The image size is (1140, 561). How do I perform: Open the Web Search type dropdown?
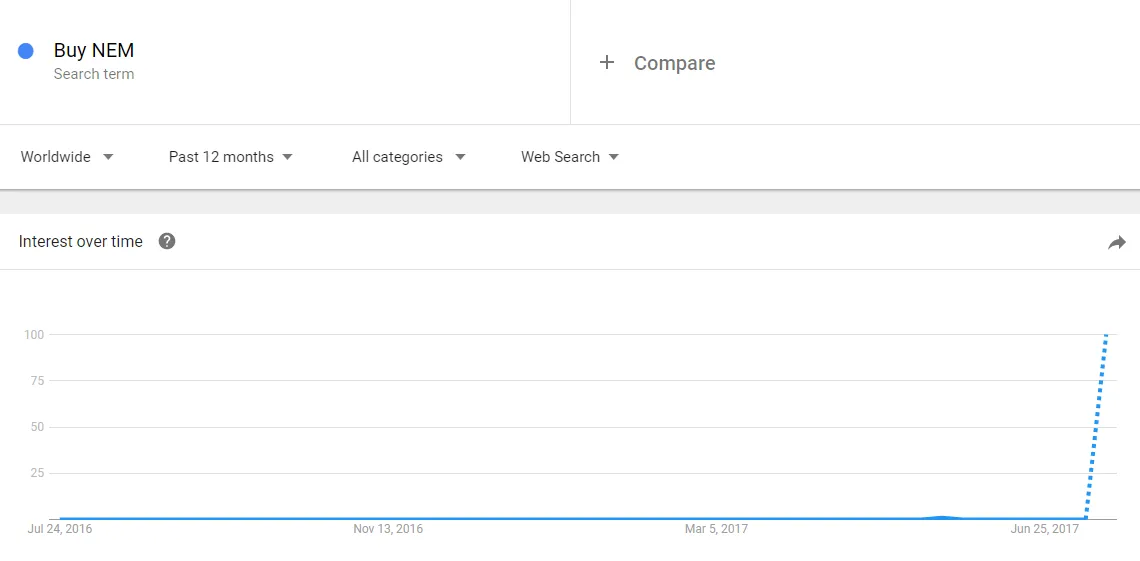click(570, 157)
